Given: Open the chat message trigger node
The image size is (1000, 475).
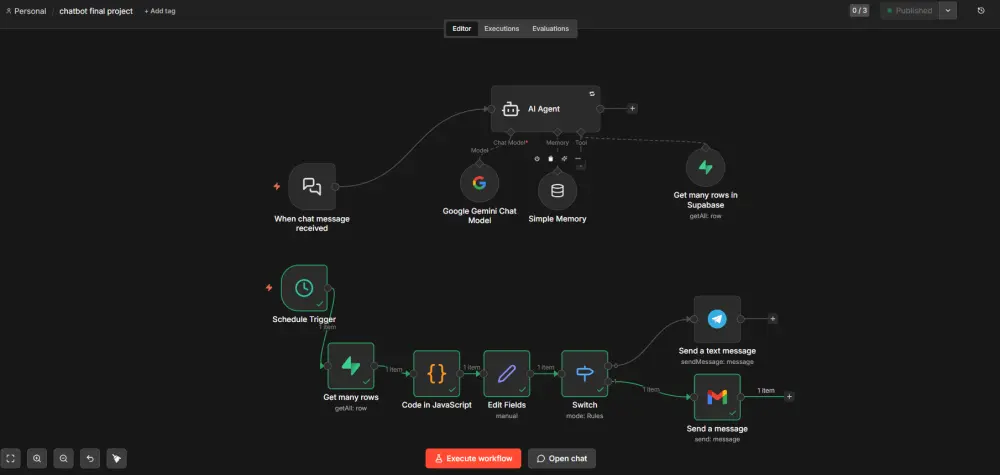Looking at the screenshot, I should point(312,186).
